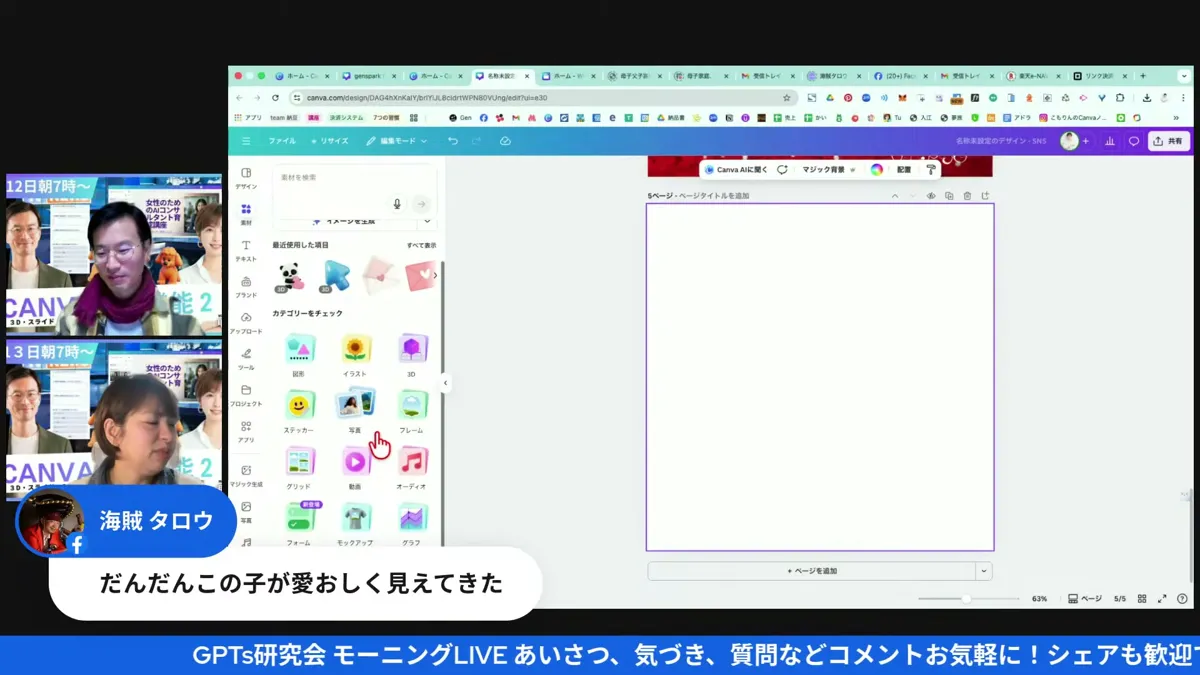Choose the グラフ charts category
The image size is (1200, 675).
pyautogui.click(x=411, y=523)
